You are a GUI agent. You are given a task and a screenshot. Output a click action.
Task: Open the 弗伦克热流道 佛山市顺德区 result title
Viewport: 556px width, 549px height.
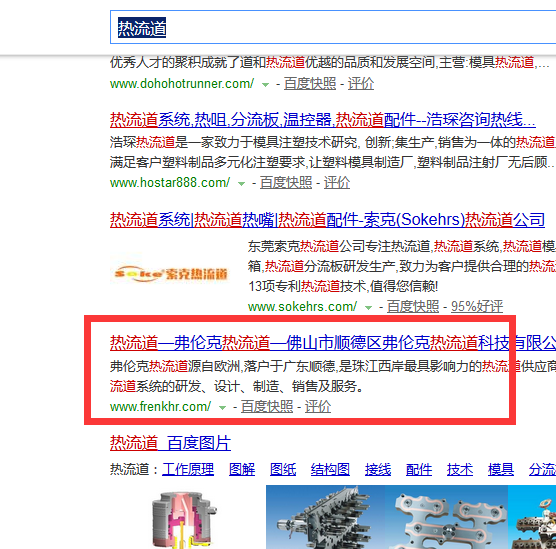(333, 343)
